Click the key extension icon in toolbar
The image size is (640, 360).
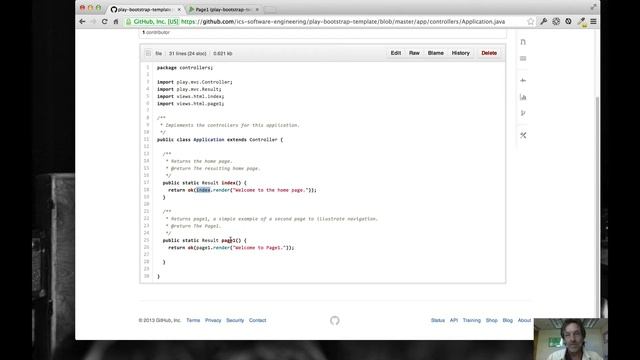point(543,22)
